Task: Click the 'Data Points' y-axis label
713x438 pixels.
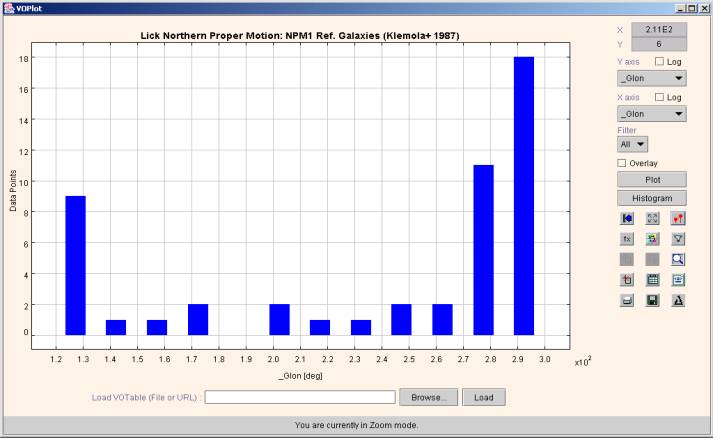Action: pos(13,191)
